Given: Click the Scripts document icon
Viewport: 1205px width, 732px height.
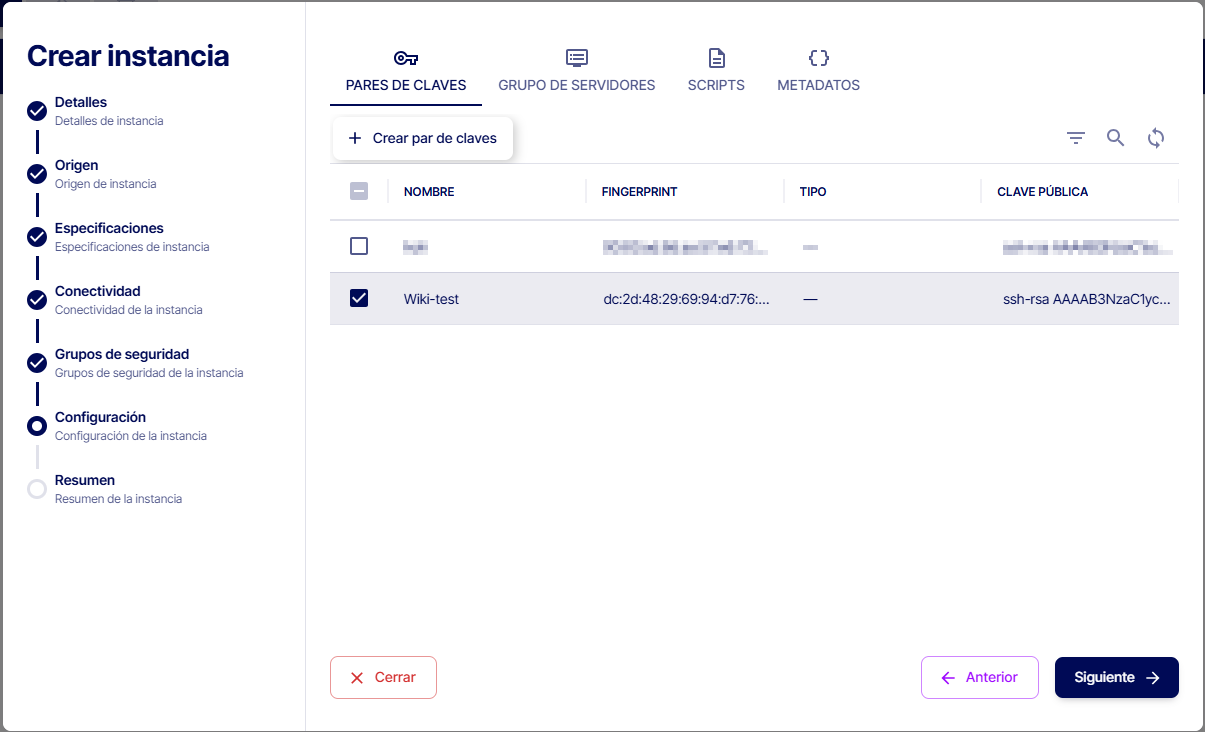Looking at the screenshot, I should coord(716,58).
